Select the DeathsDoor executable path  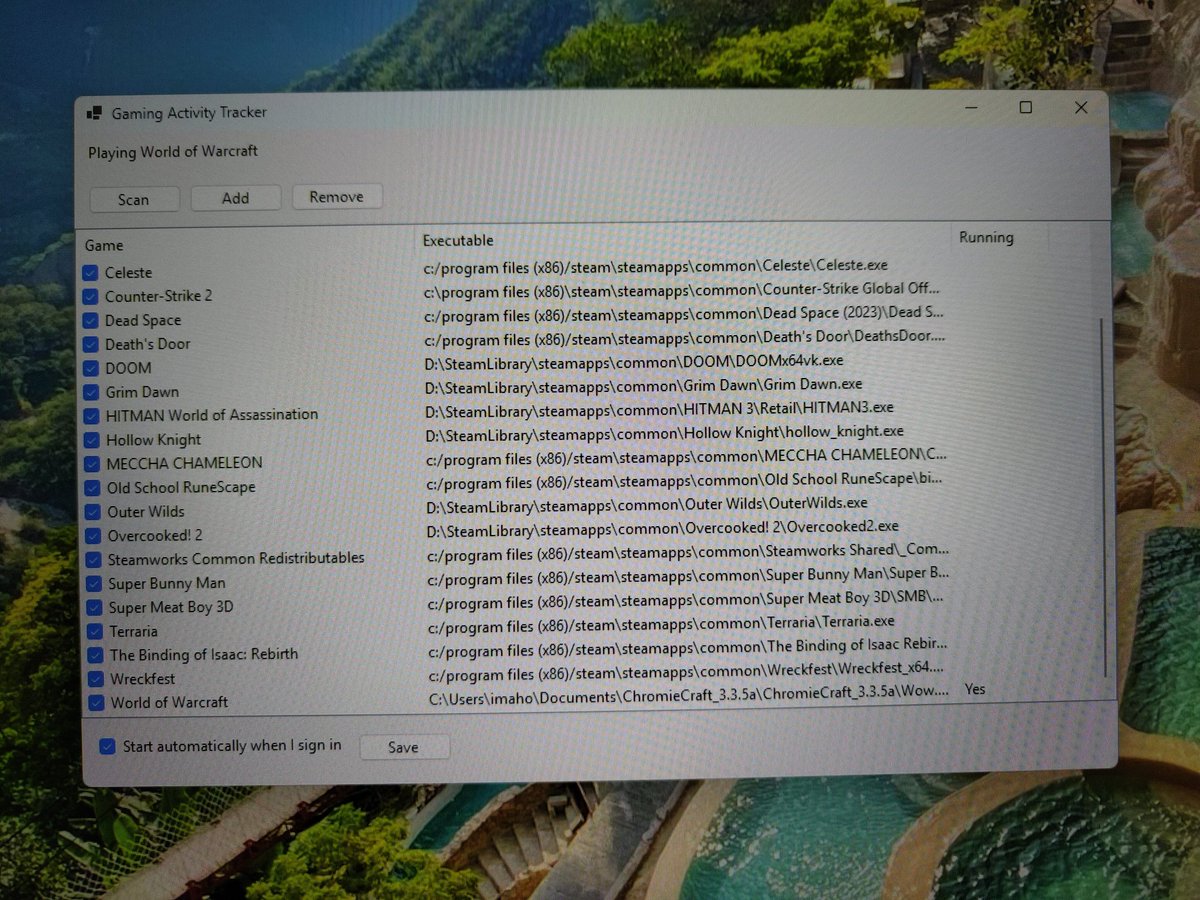(685, 338)
